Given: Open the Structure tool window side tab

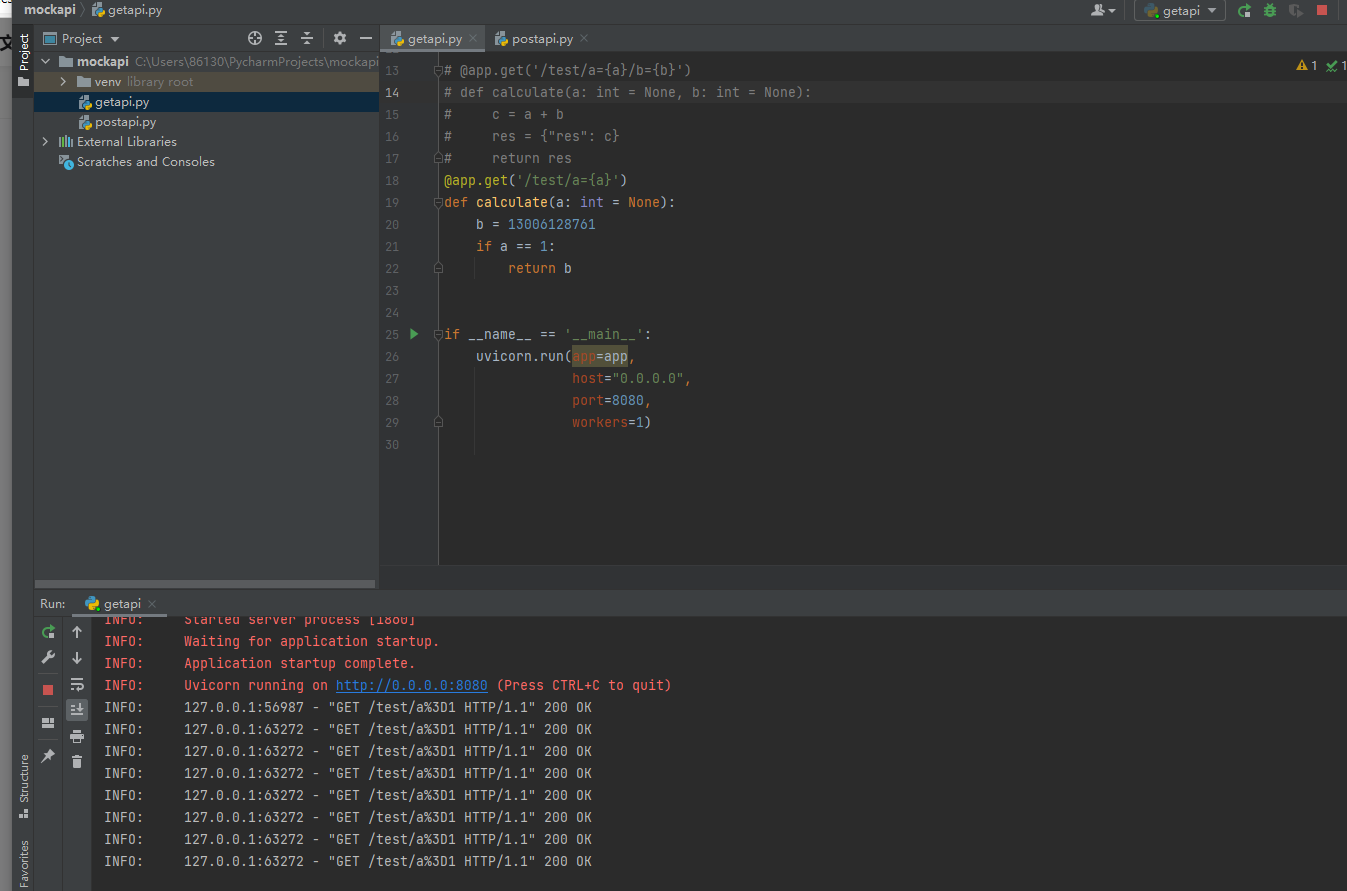Looking at the screenshot, I should [23, 786].
